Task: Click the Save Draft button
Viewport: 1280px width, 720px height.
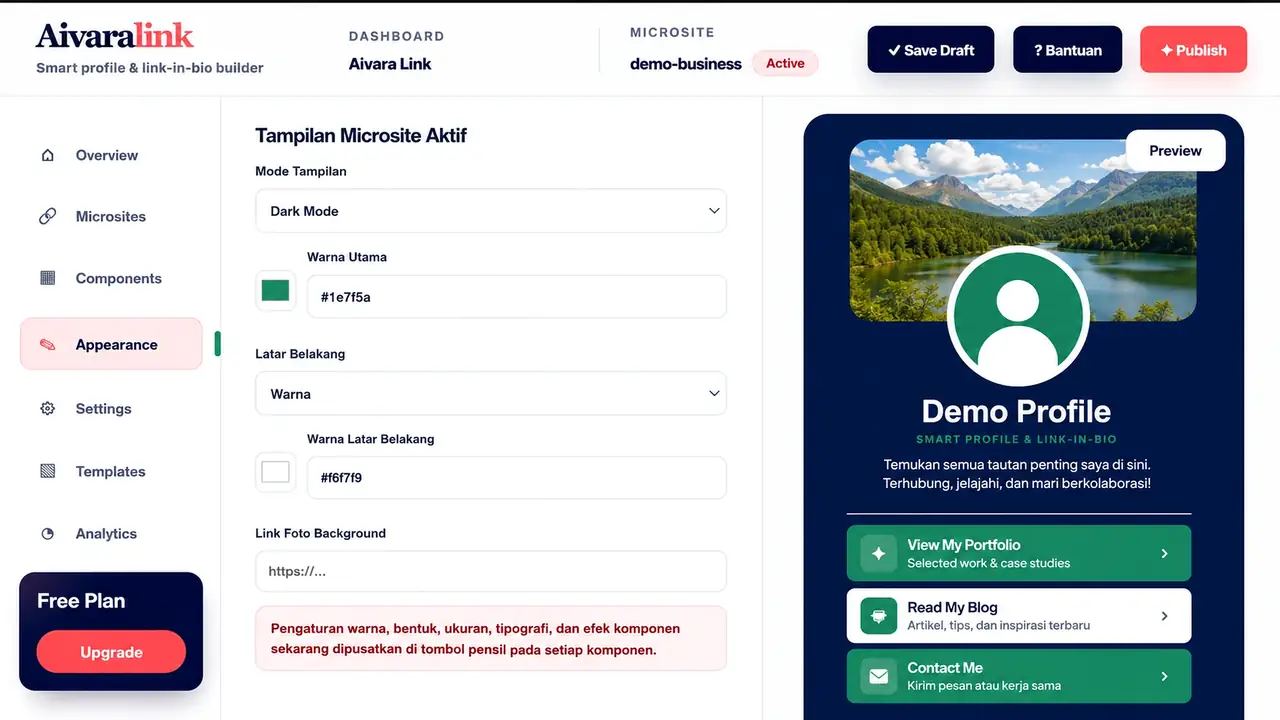Action: 931,50
